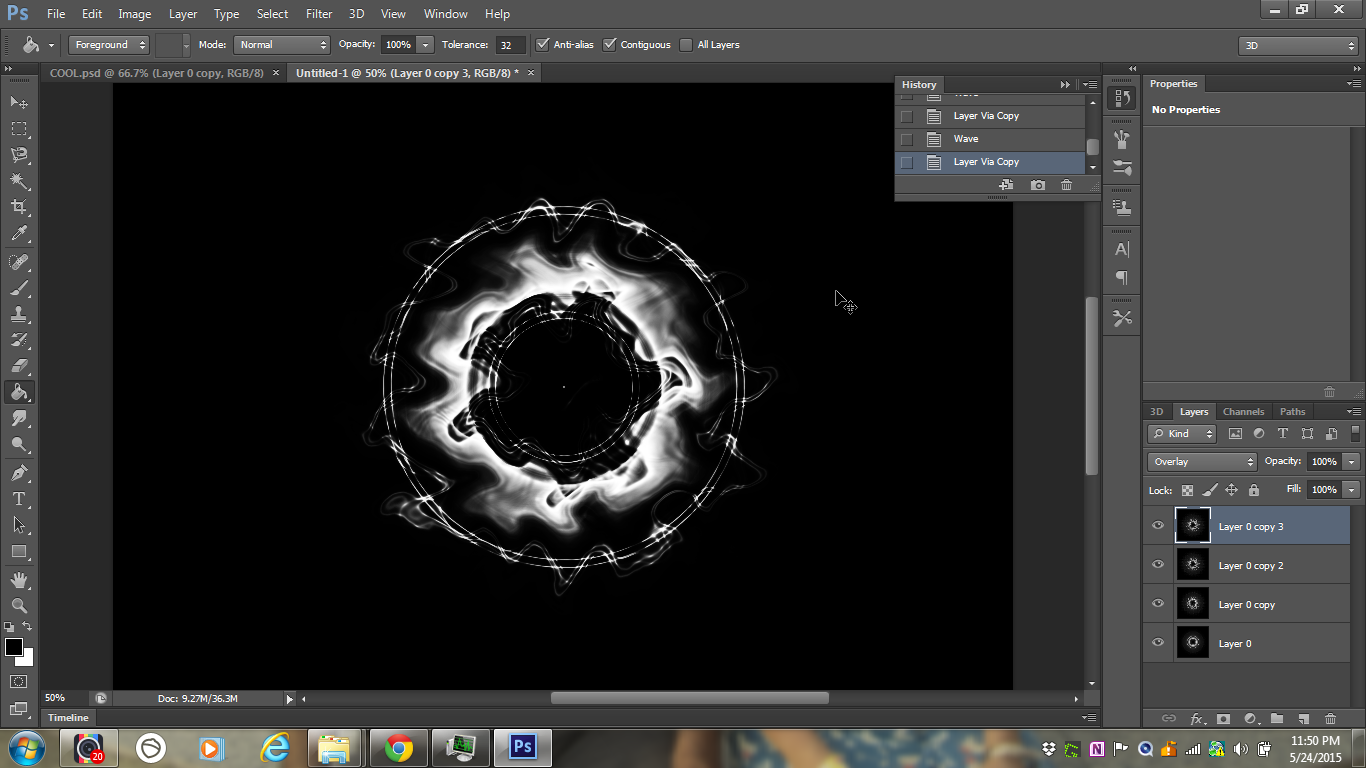Add layer style via fx icon

coord(1196,719)
